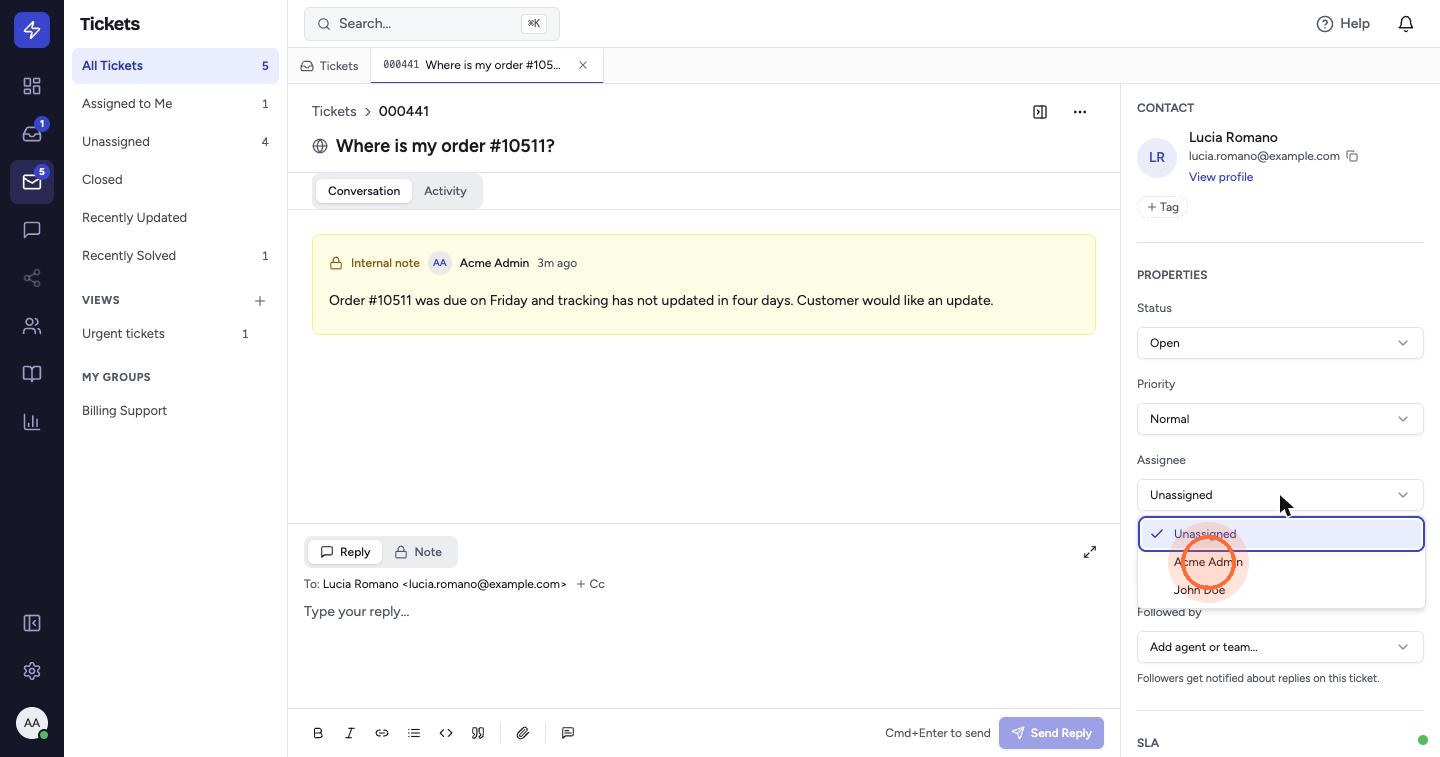Attach a file with the paperclip icon
The width and height of the screenshot is (1440, 757).
(x=523, y=733)
